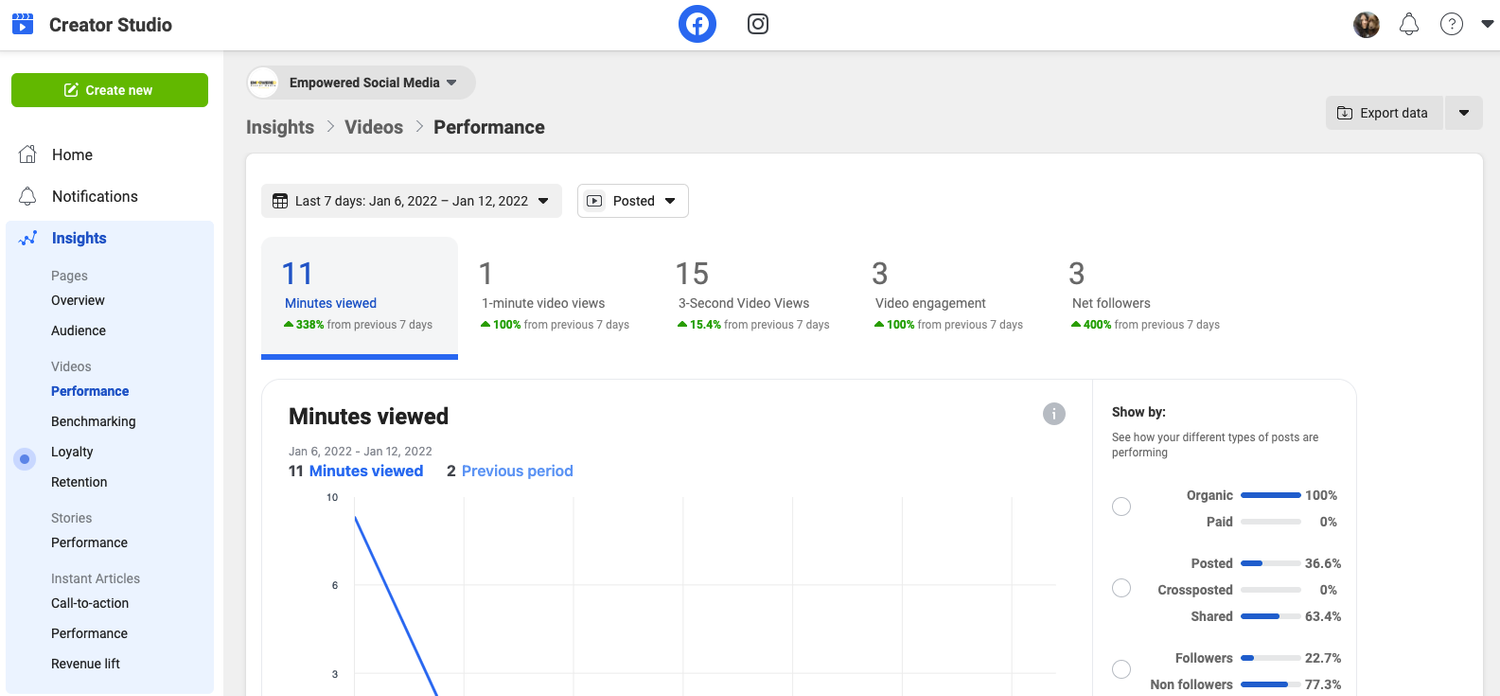Open Instant Articles Call-to-action

point(90,603)
